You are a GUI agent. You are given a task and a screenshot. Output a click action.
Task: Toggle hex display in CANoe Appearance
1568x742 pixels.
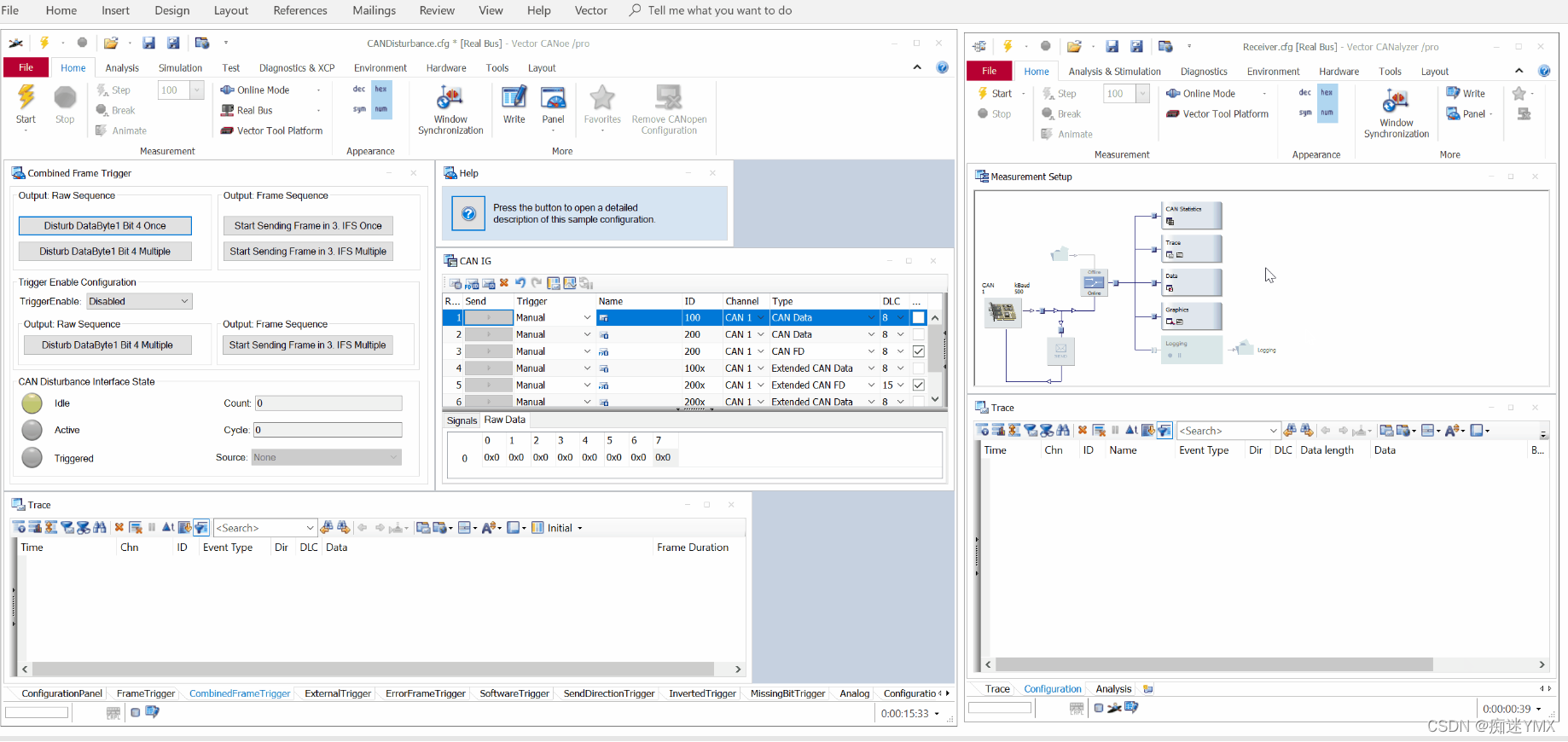381,90
